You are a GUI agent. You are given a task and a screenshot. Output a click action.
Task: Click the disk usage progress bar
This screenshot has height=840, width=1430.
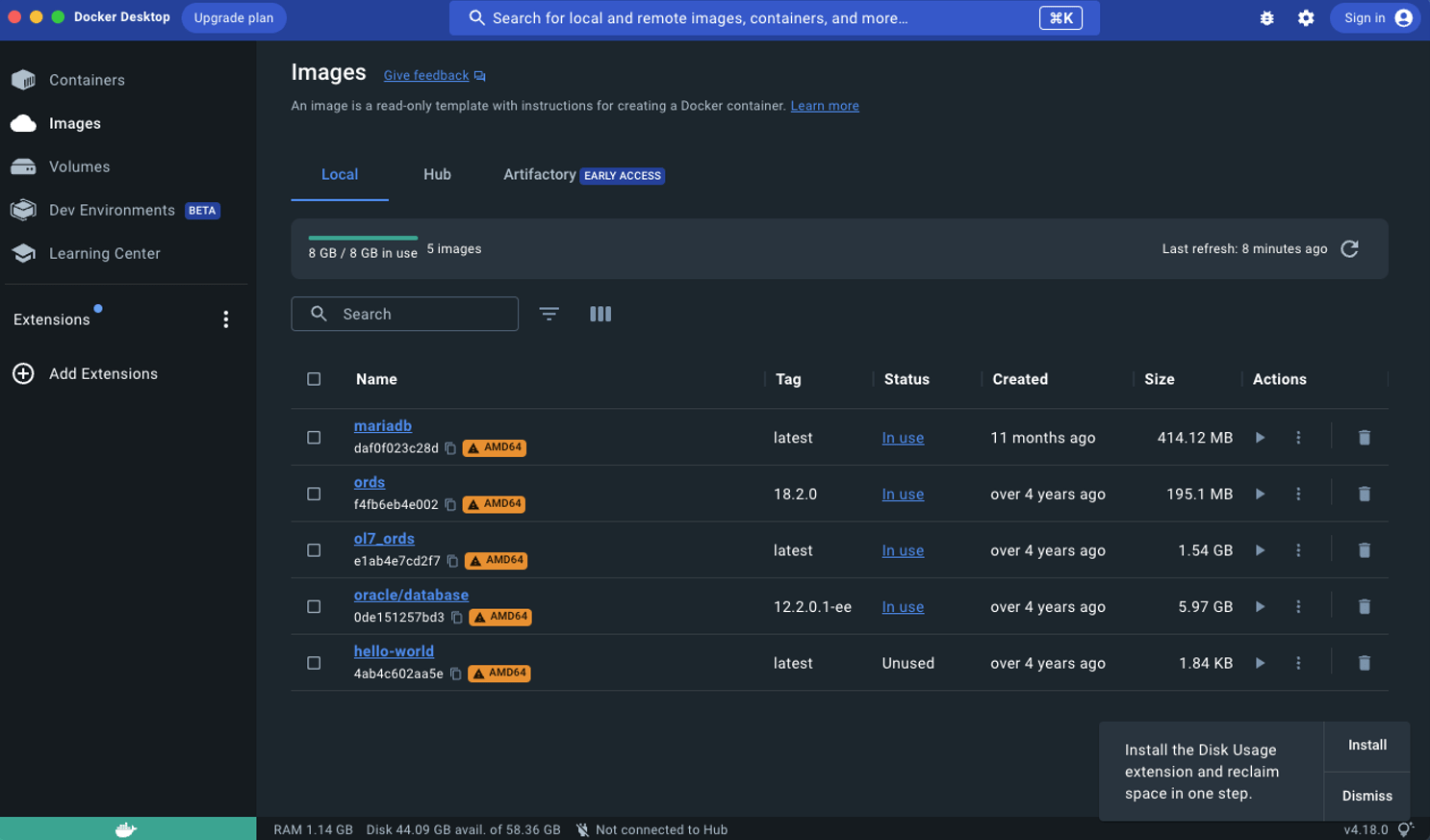(363, 238)
